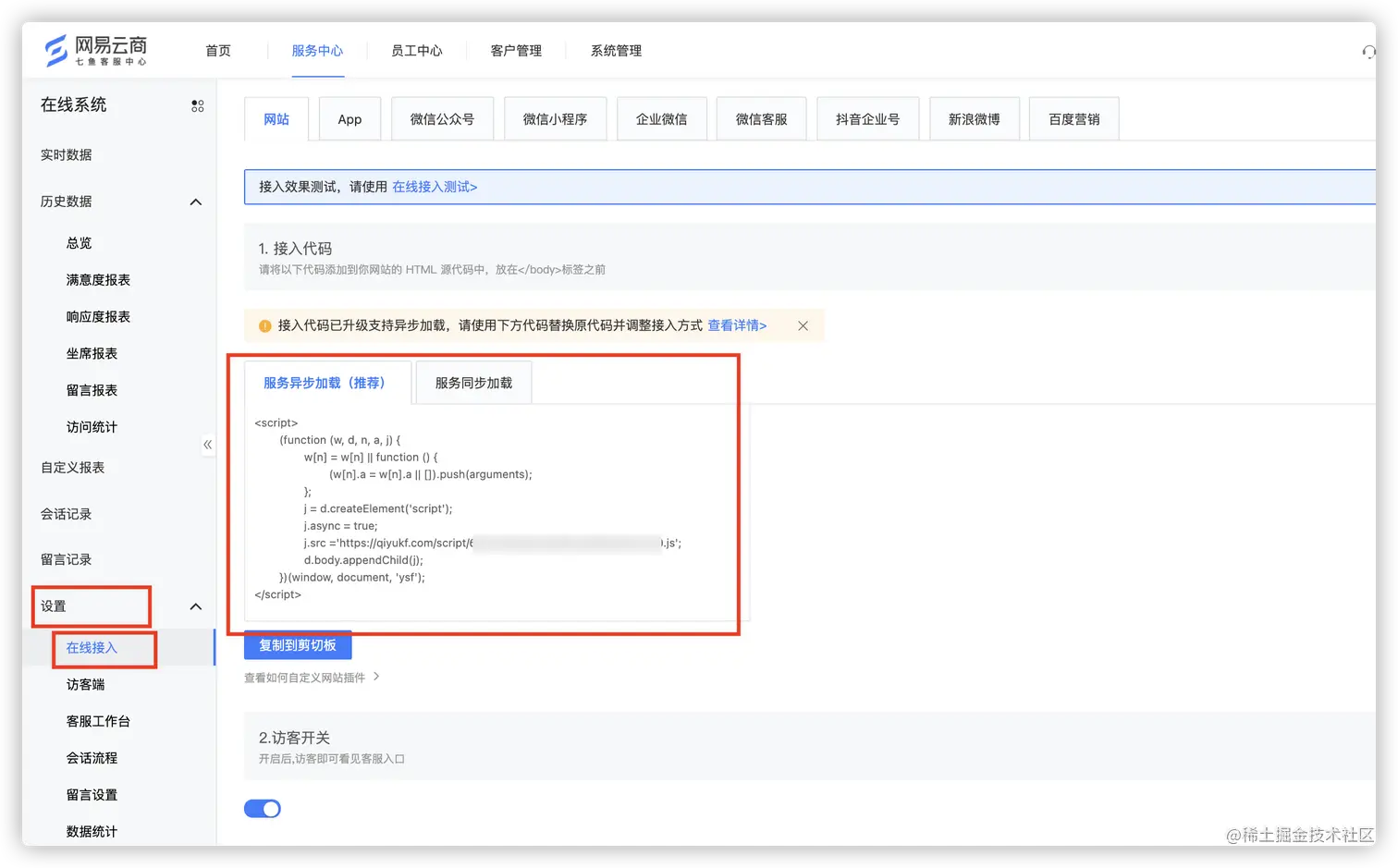Select the 抖音企业号 tab
Image resolution: width=1398 pixels, height=868 pixels.
(x=867, y=119)
